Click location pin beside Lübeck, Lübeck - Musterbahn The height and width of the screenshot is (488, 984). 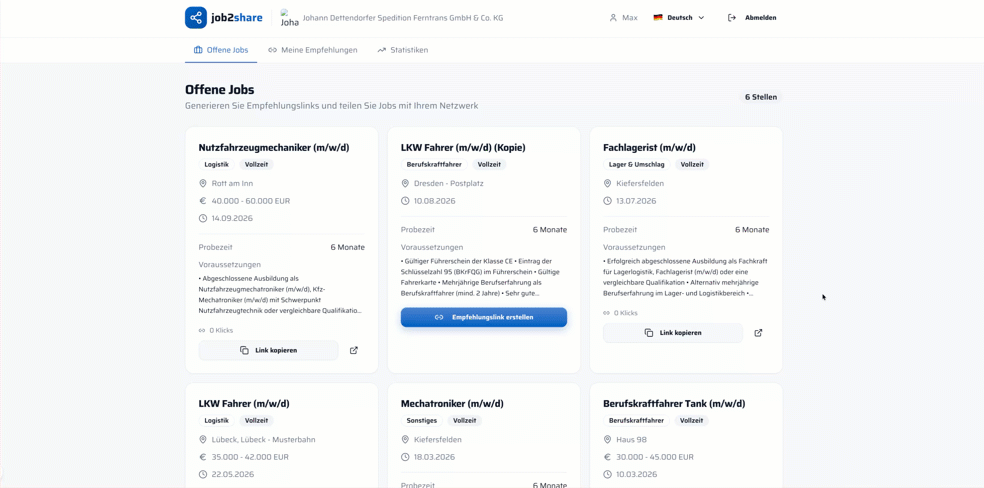click(x=203, y=440)
